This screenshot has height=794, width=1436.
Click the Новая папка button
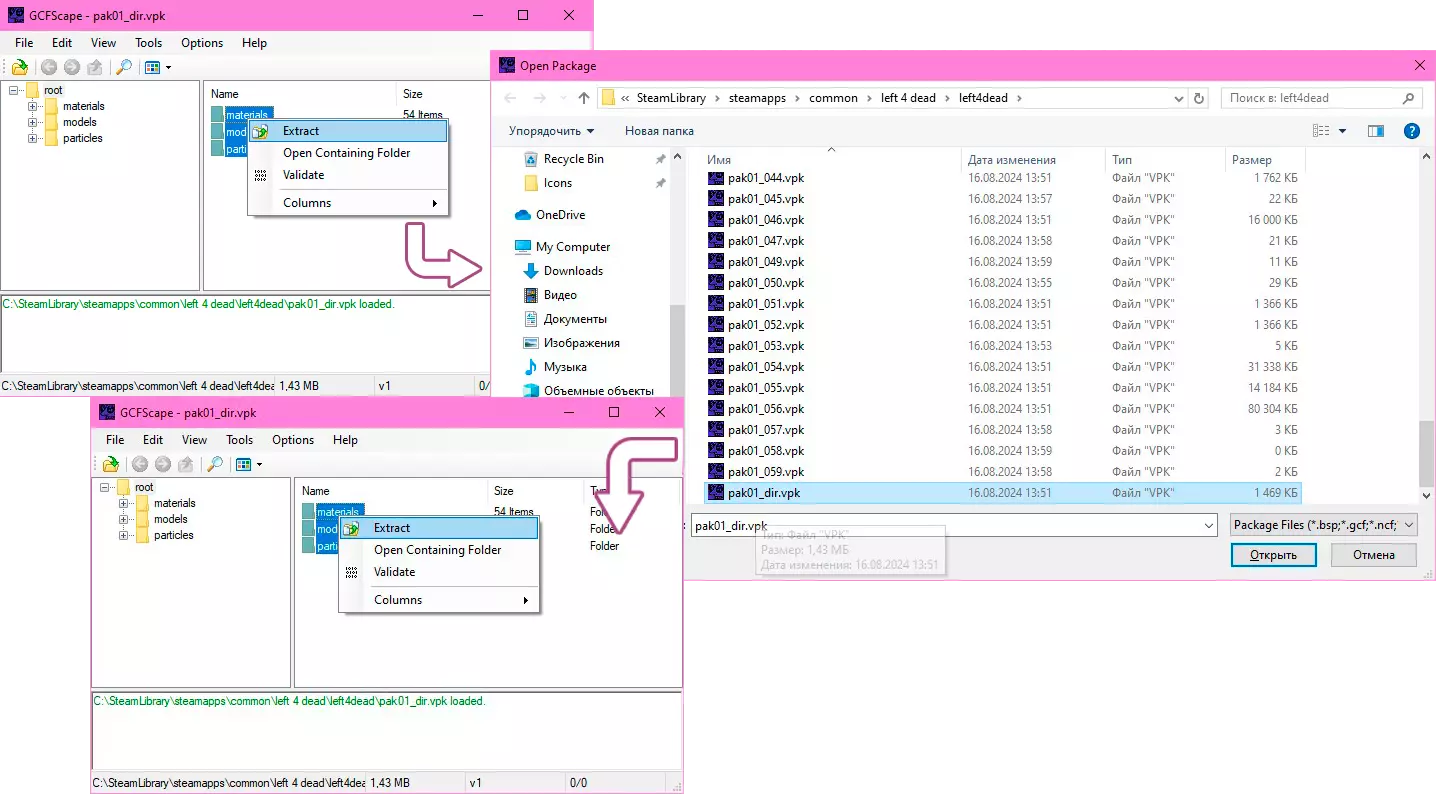click(659, 131)
